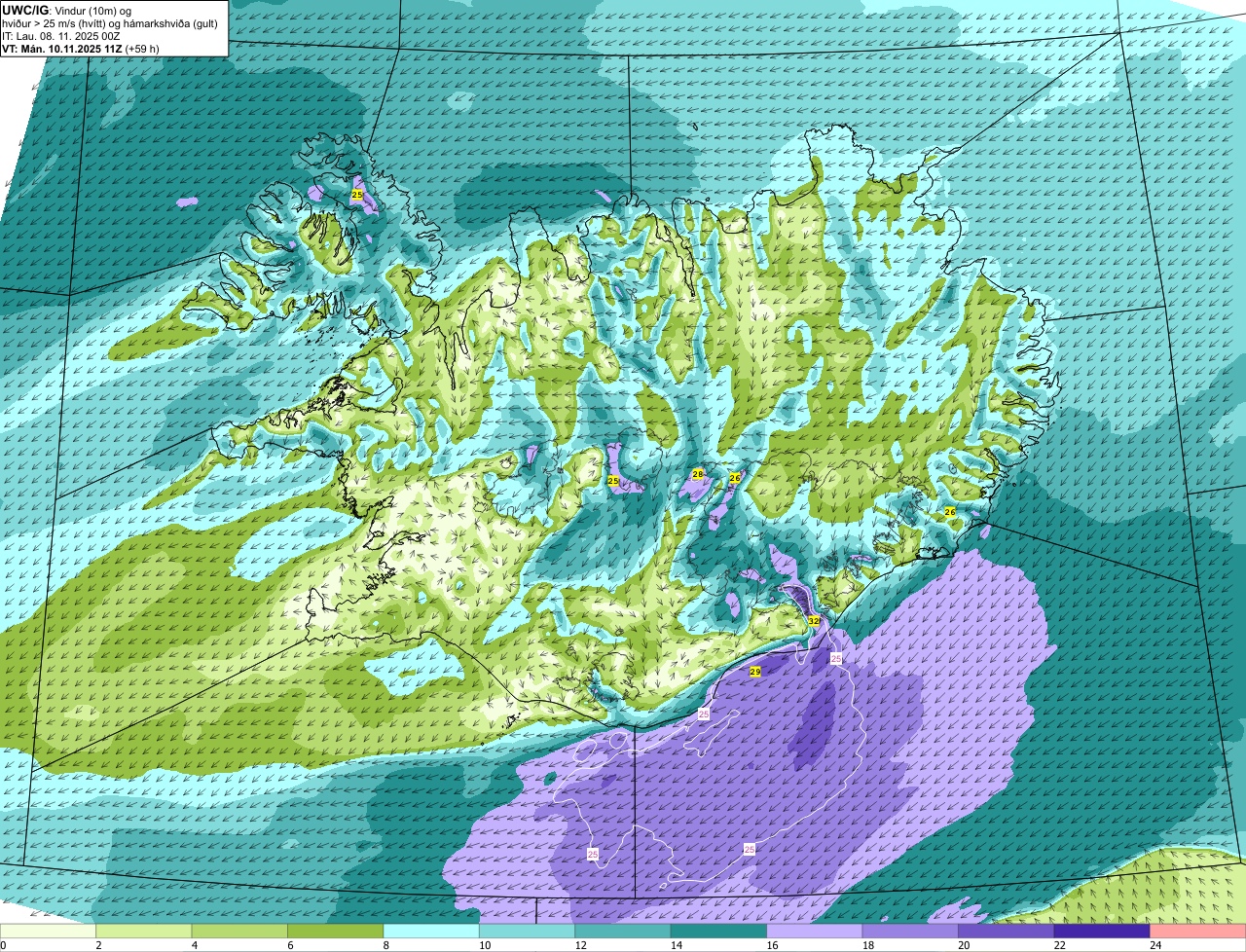1246x952 pixels.
Task: Click the 'IT: Lau. 08. 11. 2025 00Z' line
Action: pyautogui.click(x=61, y=36)
